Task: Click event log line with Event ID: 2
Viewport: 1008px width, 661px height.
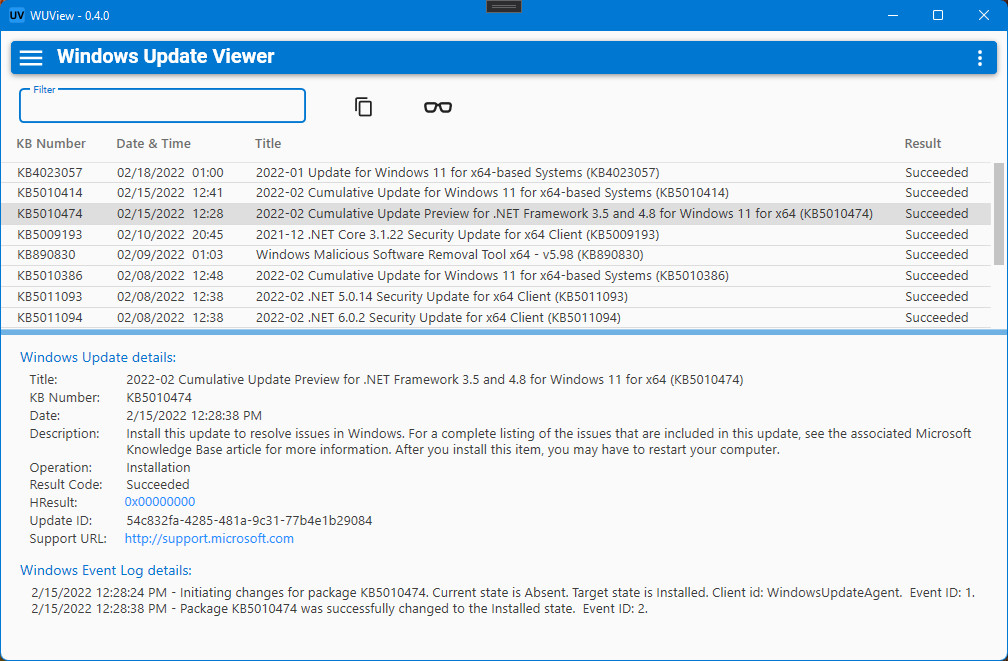Action: pyautogui.click(x=339, y=608)
